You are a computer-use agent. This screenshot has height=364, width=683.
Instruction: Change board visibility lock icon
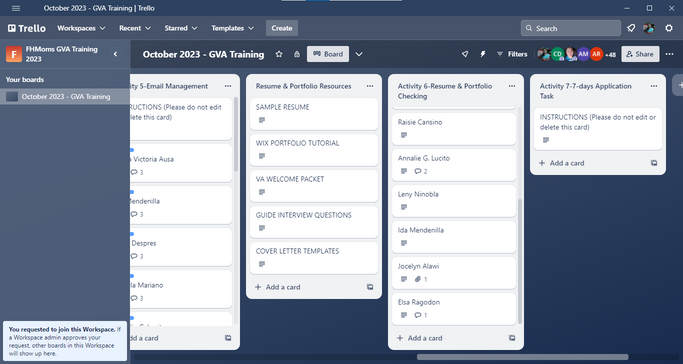point(297,54)
